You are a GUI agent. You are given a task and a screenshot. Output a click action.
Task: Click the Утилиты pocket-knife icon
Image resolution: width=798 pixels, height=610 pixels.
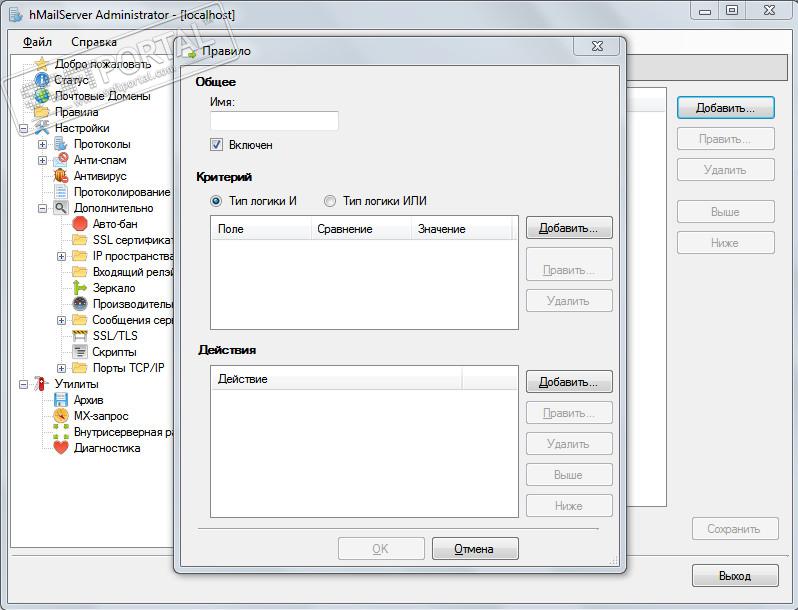[41, 384]
